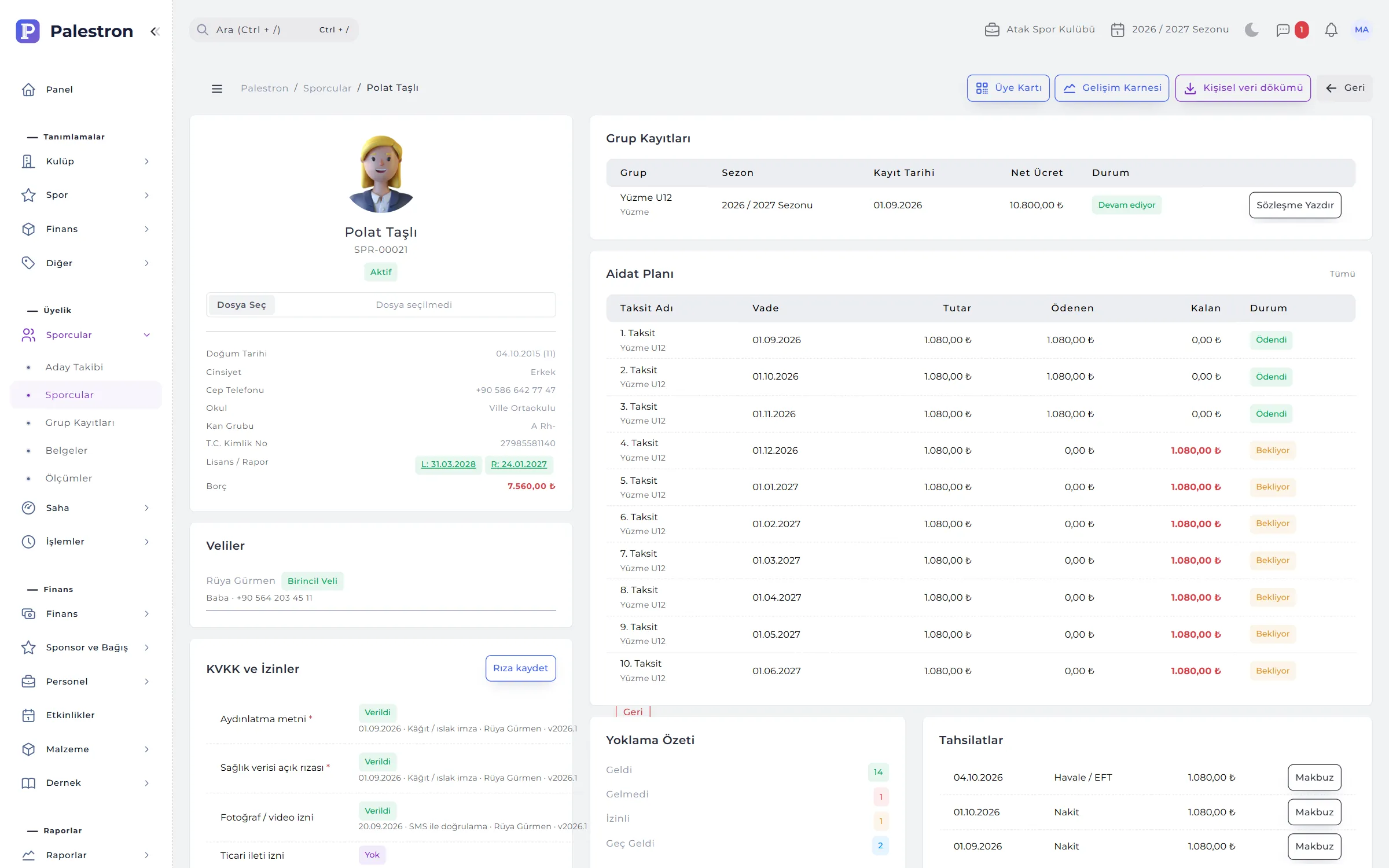Screen dimensions: 1389x868
Task: Open the season calendar icon
Action: (1118, 30)
